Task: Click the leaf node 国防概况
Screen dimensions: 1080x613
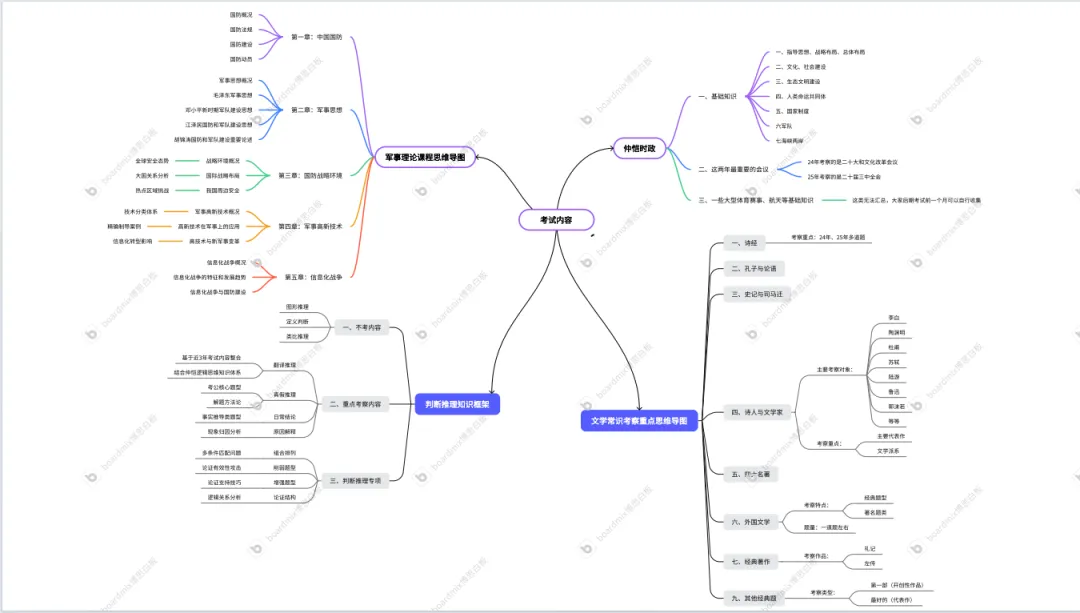Action: [x=241, y=14]
